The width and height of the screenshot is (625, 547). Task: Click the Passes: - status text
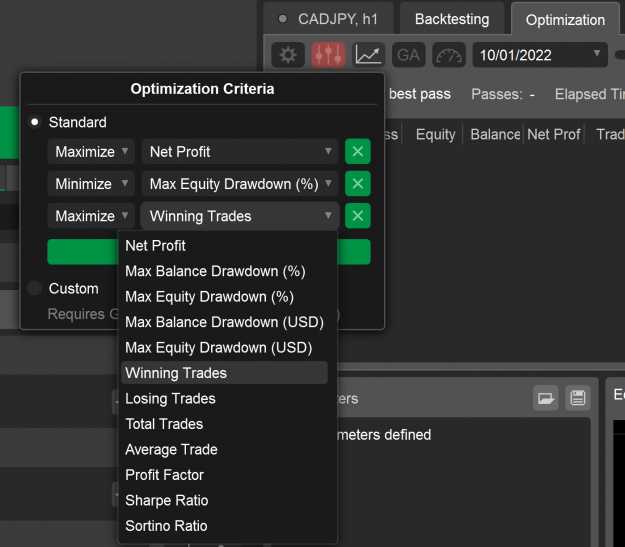[x=503, y=94]
